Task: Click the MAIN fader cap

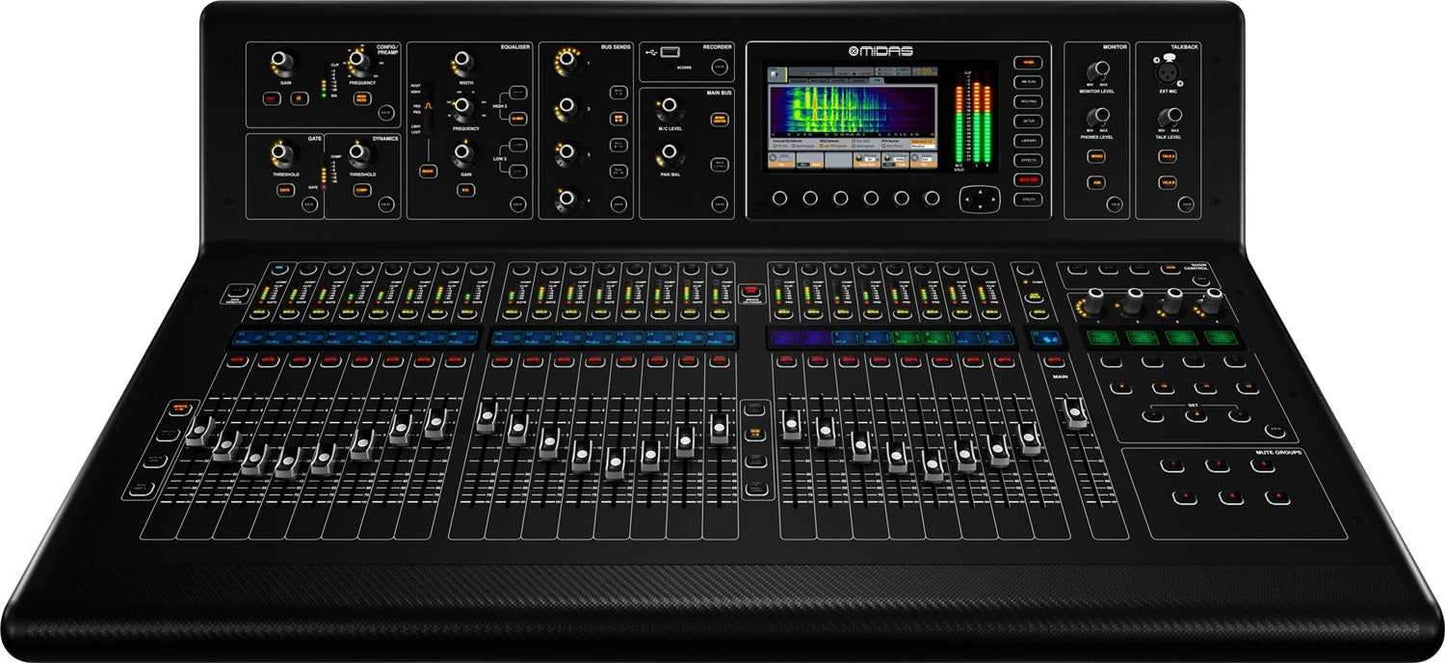Action: click(1075, 410)
